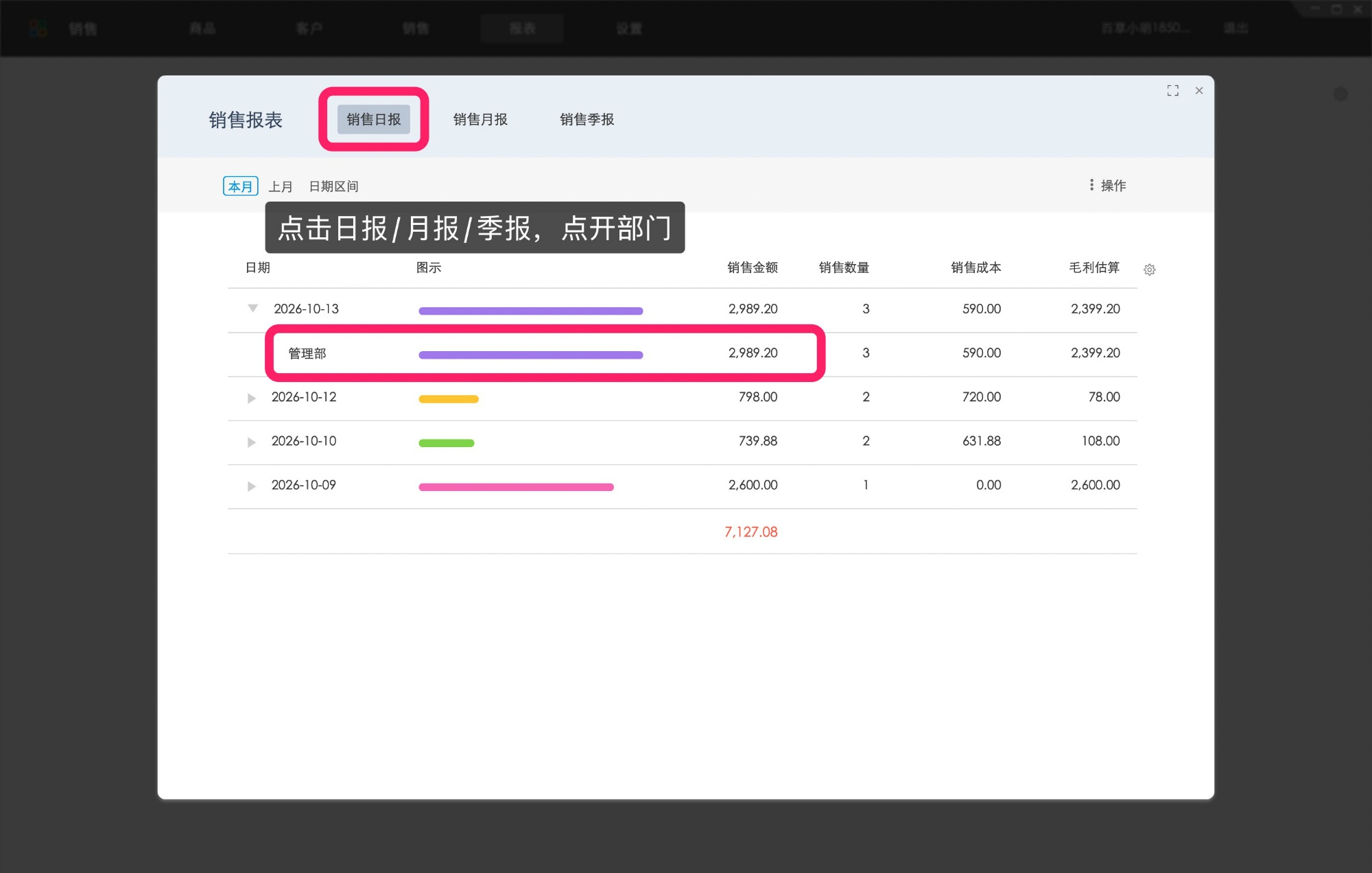The image size is (1372, 873).
Task: Click the 管理部 department row
Action: [x=682, y=354]
